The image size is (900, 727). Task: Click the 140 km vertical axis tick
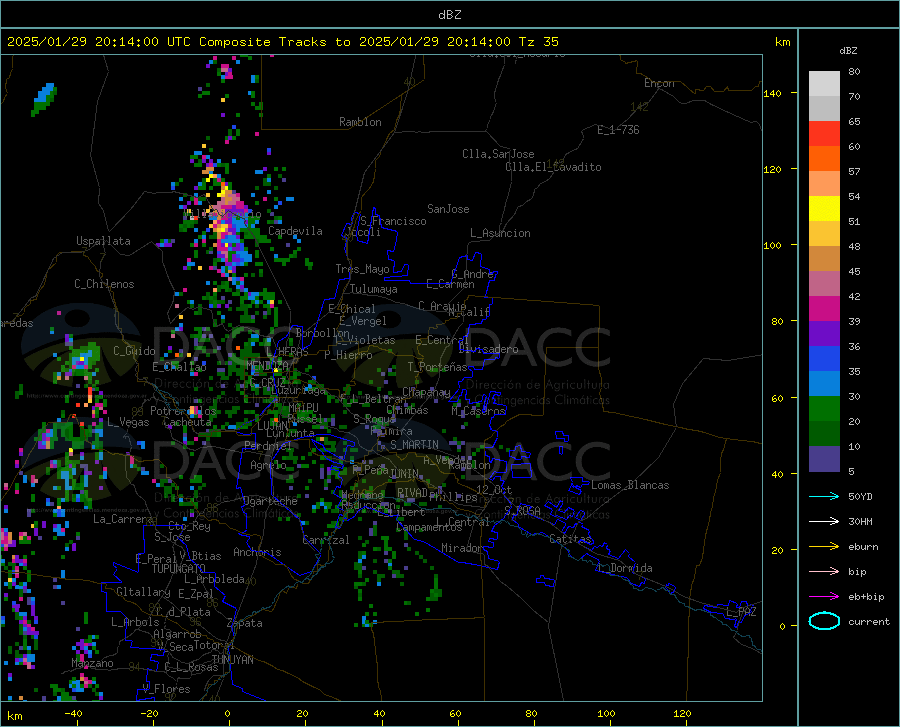(772, 94)
